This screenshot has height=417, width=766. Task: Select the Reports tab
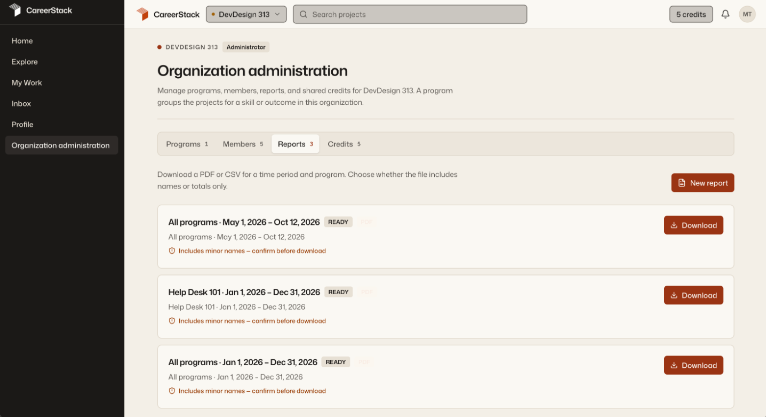296,144
